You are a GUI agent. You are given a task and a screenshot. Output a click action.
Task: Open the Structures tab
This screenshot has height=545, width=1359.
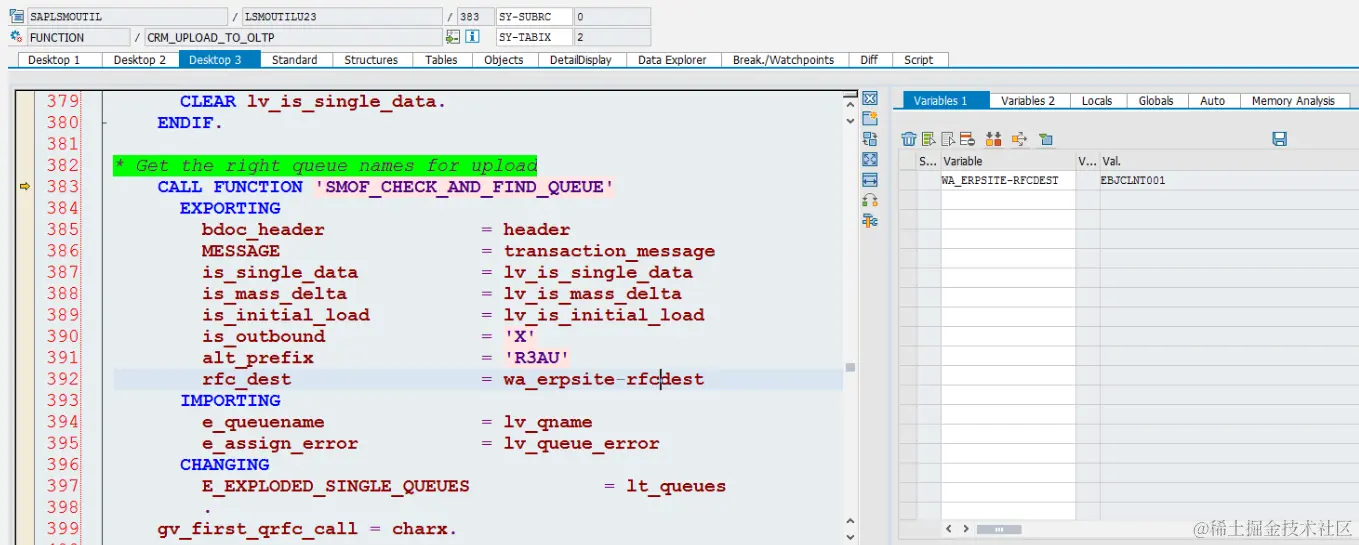[371, 60]
